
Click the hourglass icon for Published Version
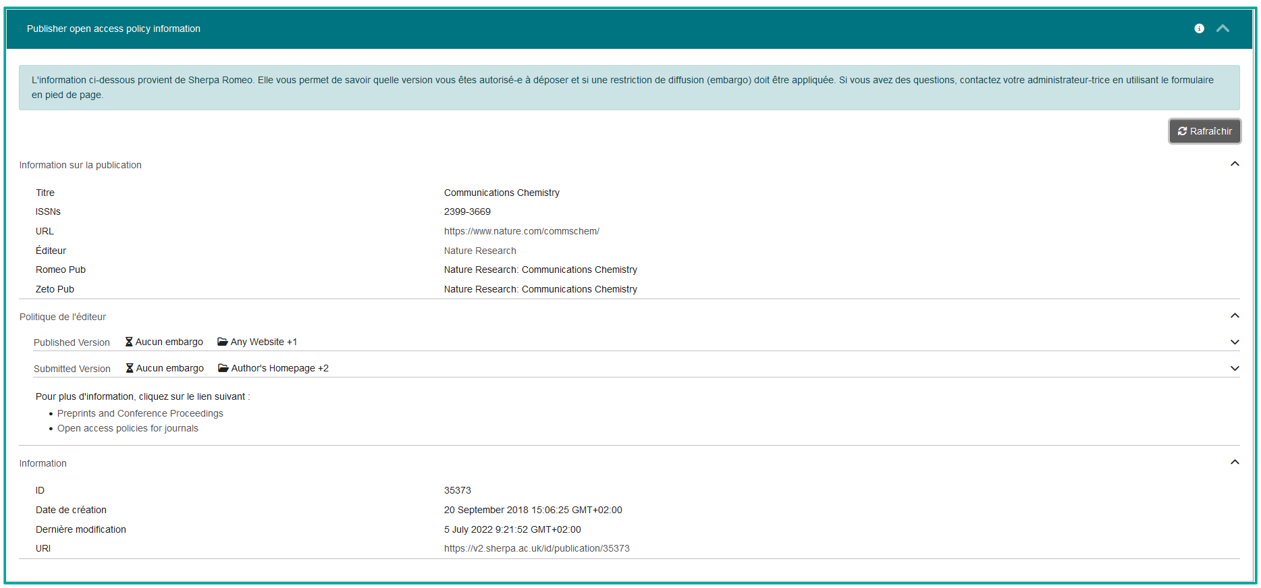click(129, 342)
